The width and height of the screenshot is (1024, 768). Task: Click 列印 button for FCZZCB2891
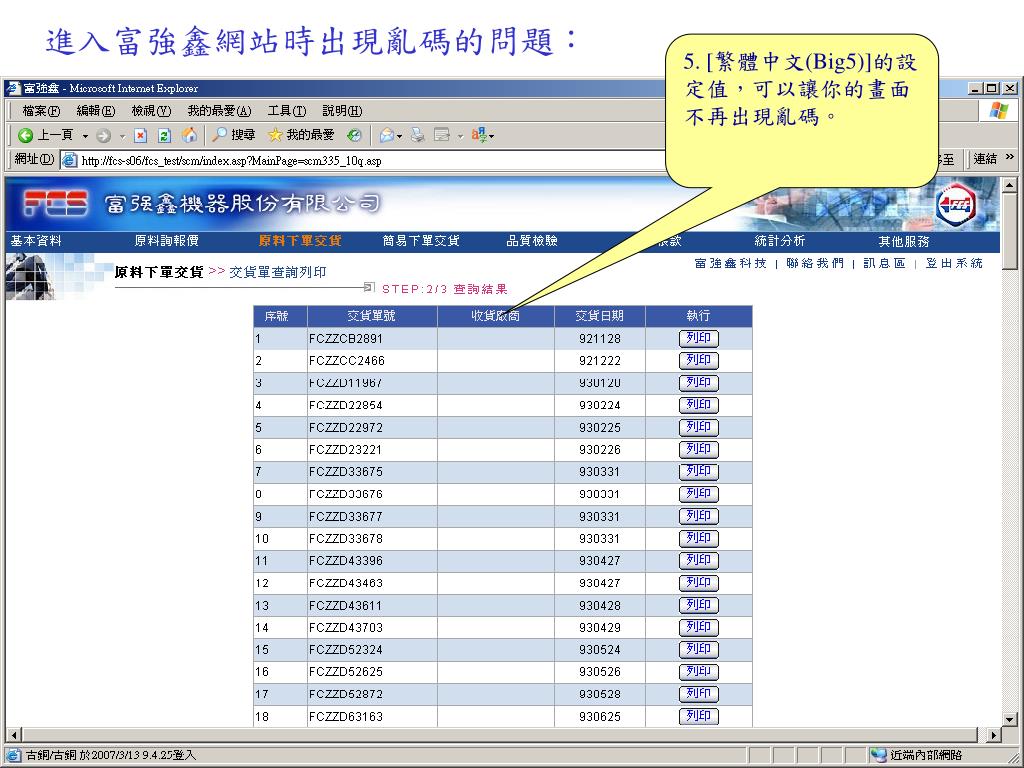tap(698, 338)
